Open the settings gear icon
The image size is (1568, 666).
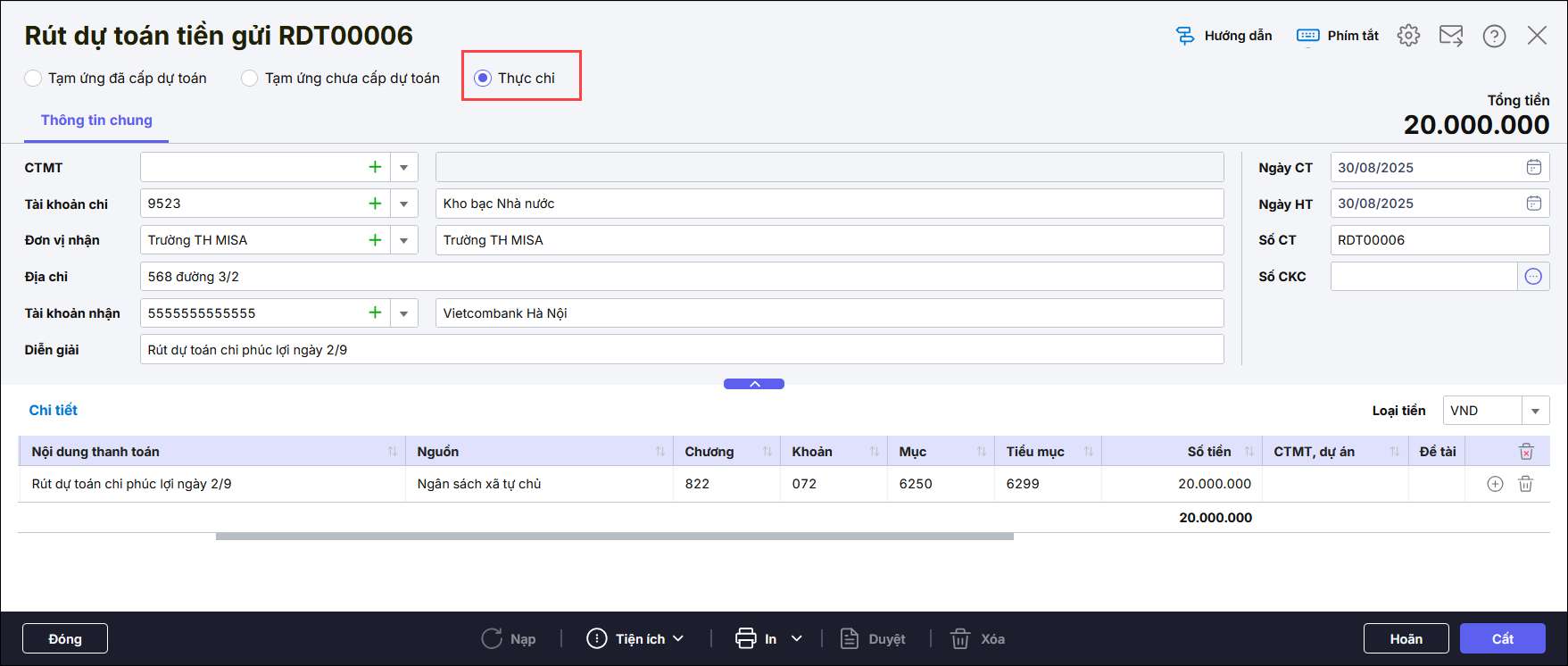tap(1408, 36)
